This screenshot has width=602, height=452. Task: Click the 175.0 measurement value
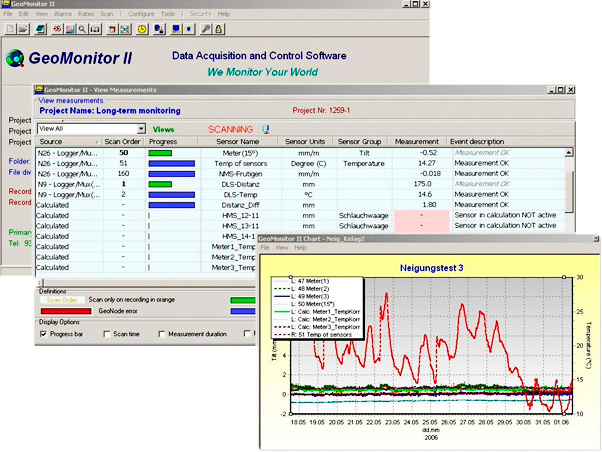[x=422, y=184]
